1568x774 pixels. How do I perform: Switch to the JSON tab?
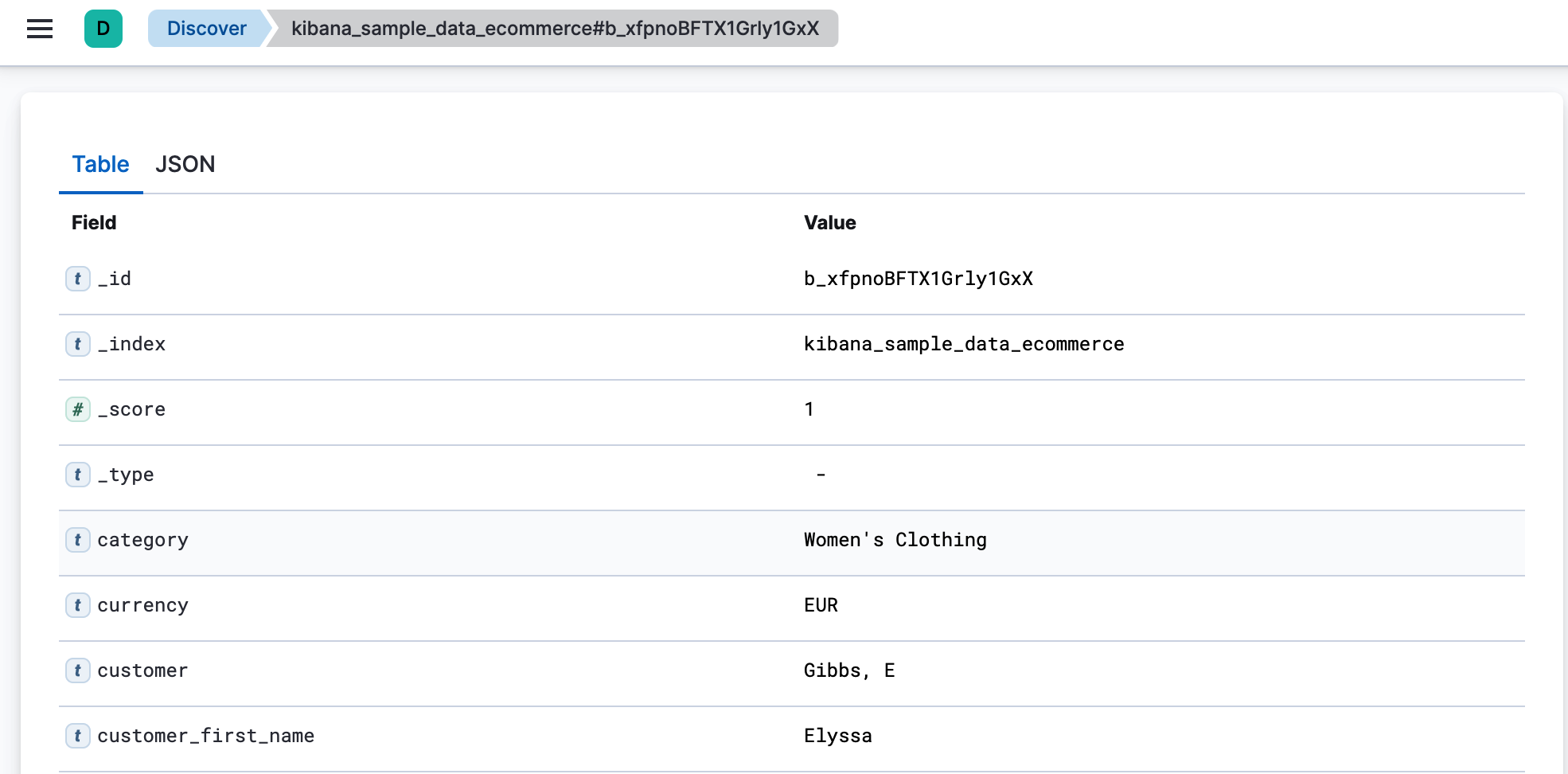point(185,164)
